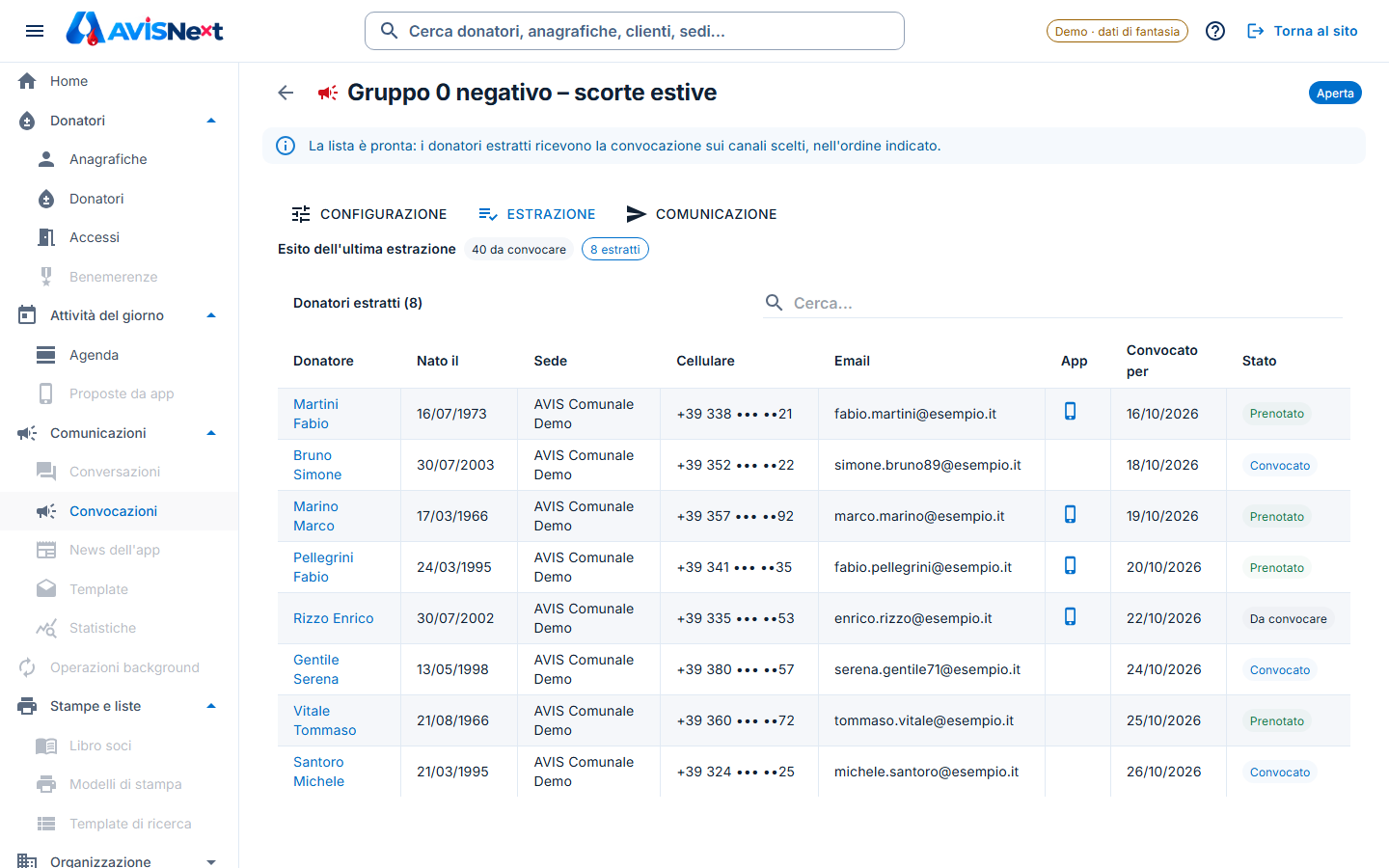Click the Convocazioni megaphone icon in sidebar
Screen dimensions: 1389x868
pyautogui.click(x=46, y=511)
